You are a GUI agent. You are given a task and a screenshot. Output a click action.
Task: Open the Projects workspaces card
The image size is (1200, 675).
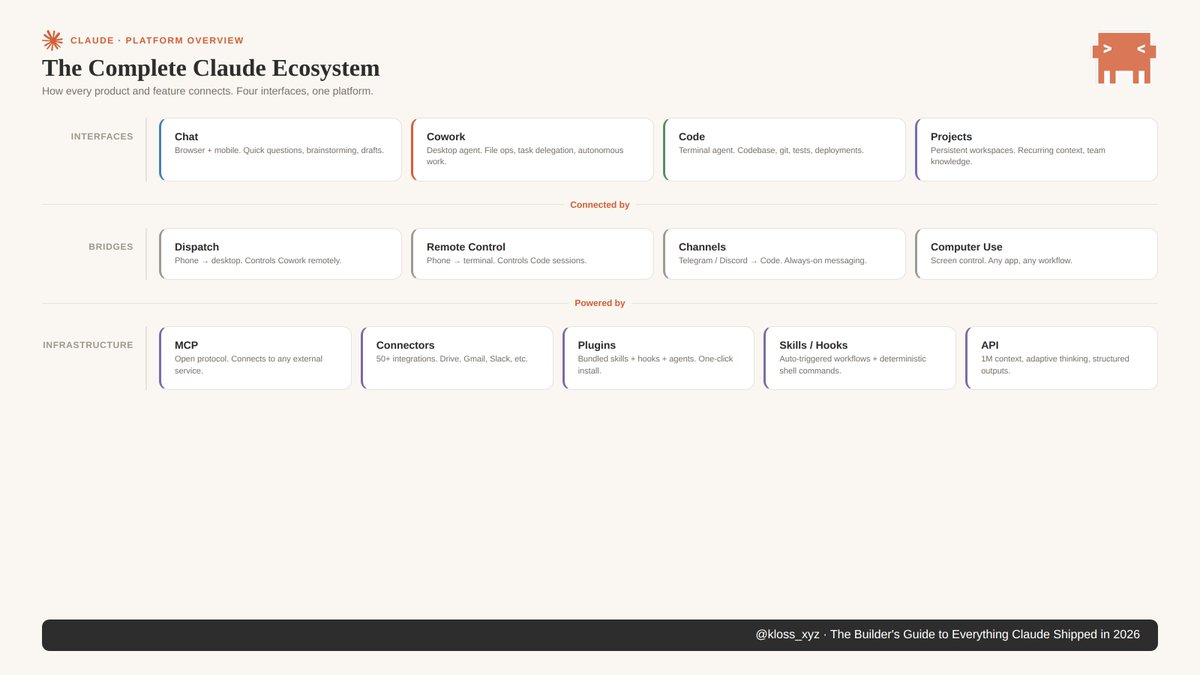[1036, 150]
